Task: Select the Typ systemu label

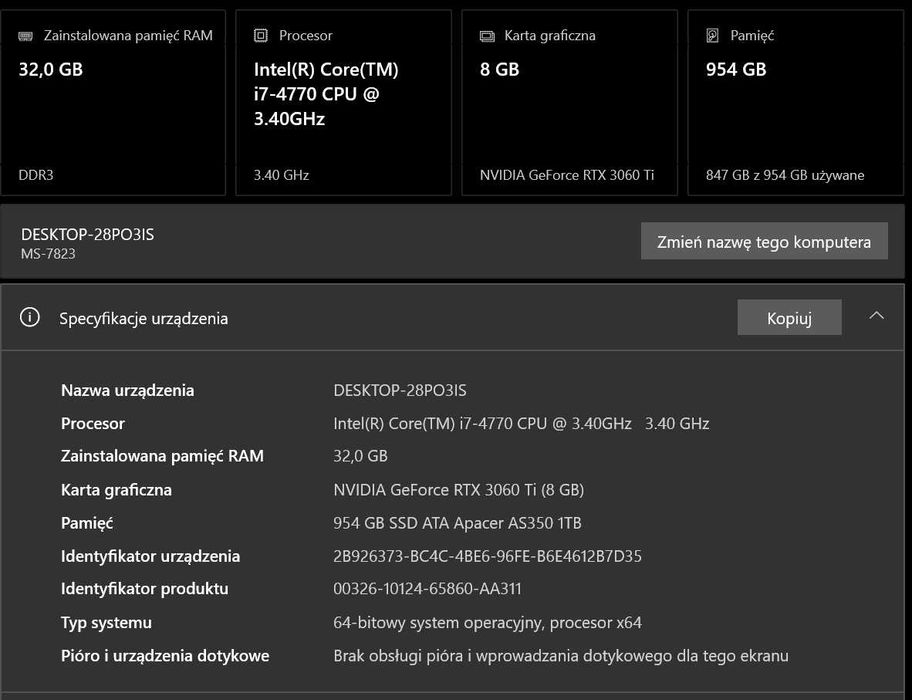Action: [x=106, y=623]
